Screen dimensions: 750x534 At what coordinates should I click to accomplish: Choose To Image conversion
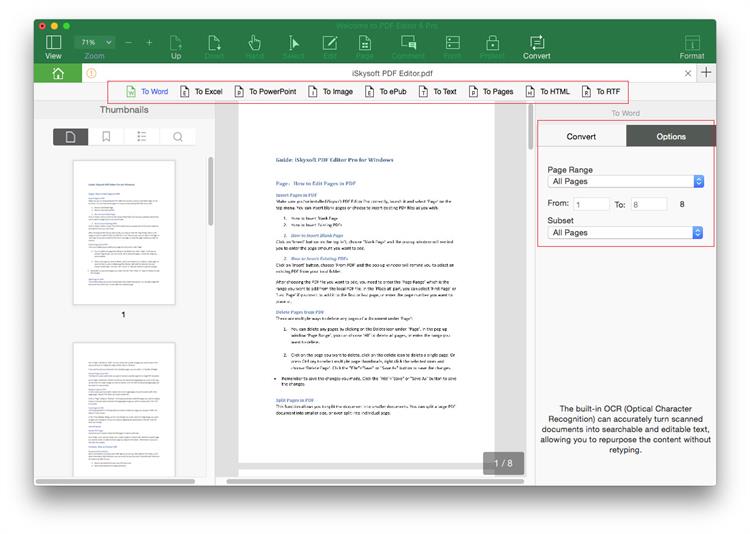pyautogui.click(x=331, y=91)
